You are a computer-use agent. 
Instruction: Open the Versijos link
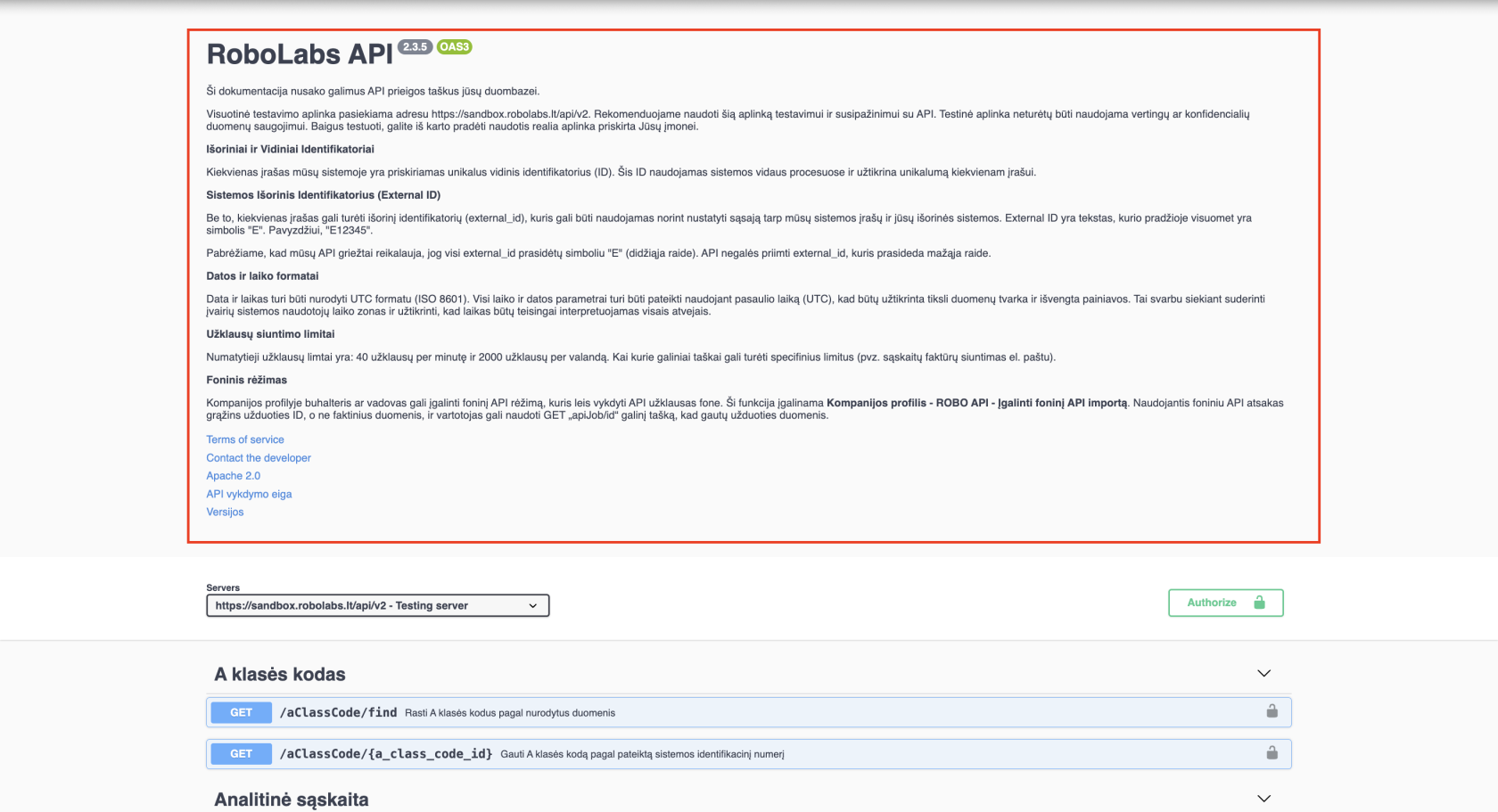pyautogui.click(x=225, y=512)
